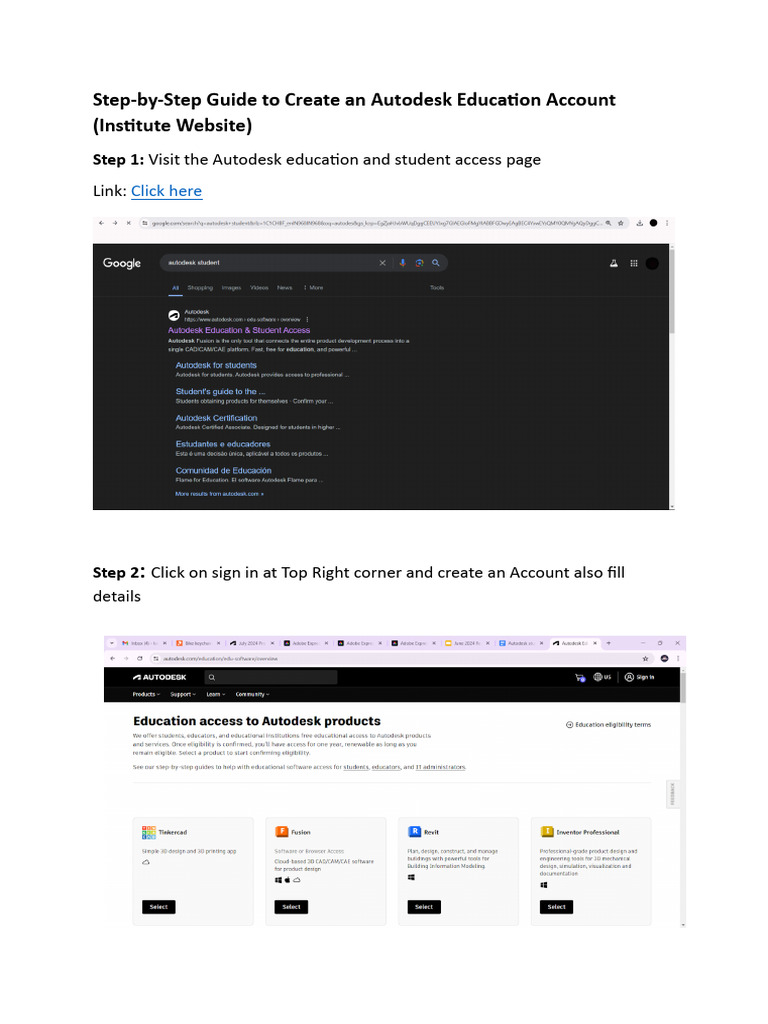768x1024 pixels.
Task: Switch to the Shopping results tab
Action: coord(200,287)
